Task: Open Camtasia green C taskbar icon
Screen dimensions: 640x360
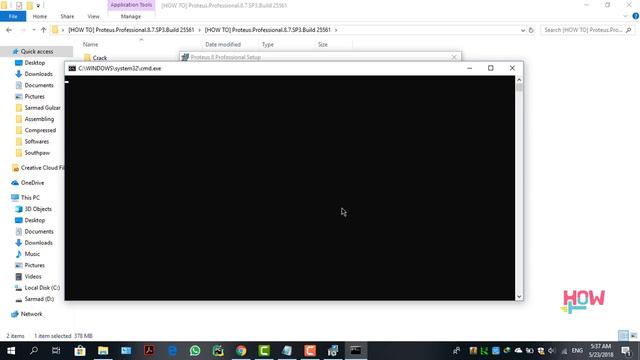Action: (x=264, y=351)
